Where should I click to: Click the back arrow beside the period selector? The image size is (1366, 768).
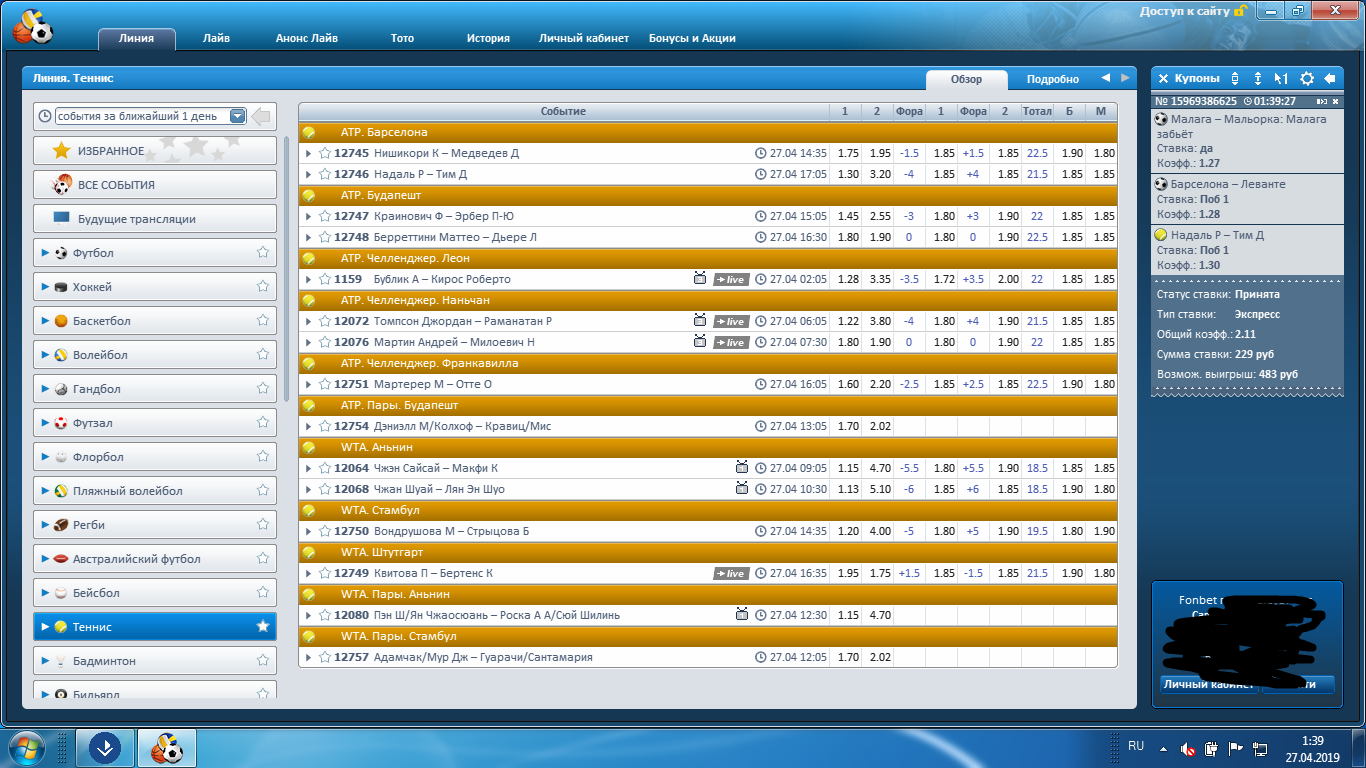click(261, 117)
